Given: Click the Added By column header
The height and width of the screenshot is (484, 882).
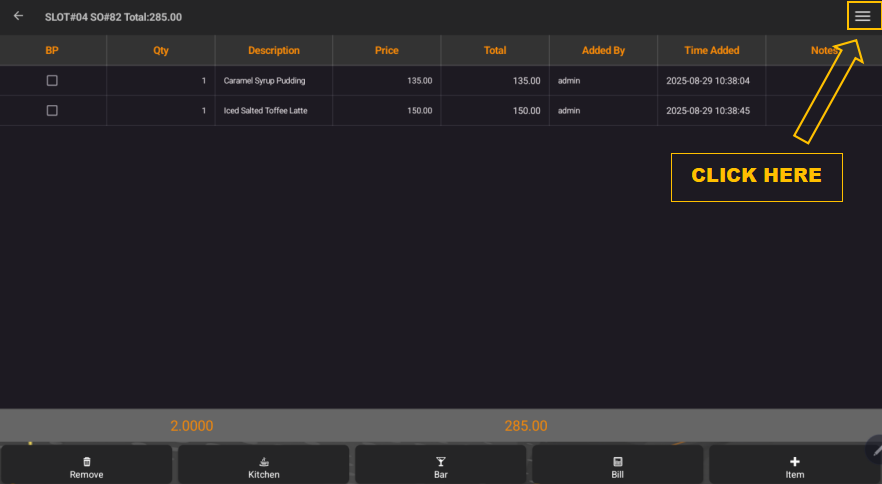Looking at the screenshot, I should (603, 50).
